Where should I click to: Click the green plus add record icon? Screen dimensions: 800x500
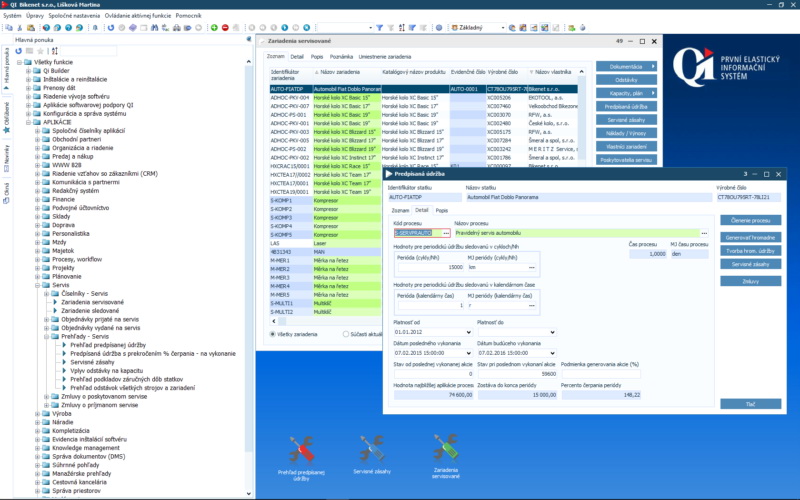[x=214, y=28]
